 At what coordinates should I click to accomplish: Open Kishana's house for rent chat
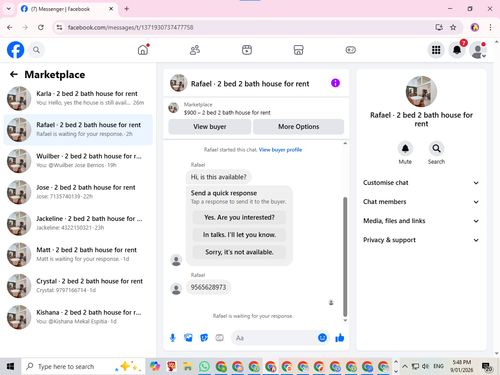78,317
